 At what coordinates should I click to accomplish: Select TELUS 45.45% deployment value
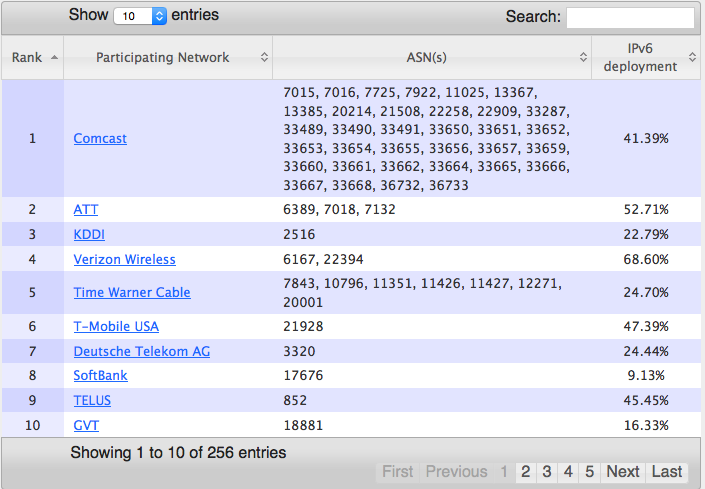point(646,400)
